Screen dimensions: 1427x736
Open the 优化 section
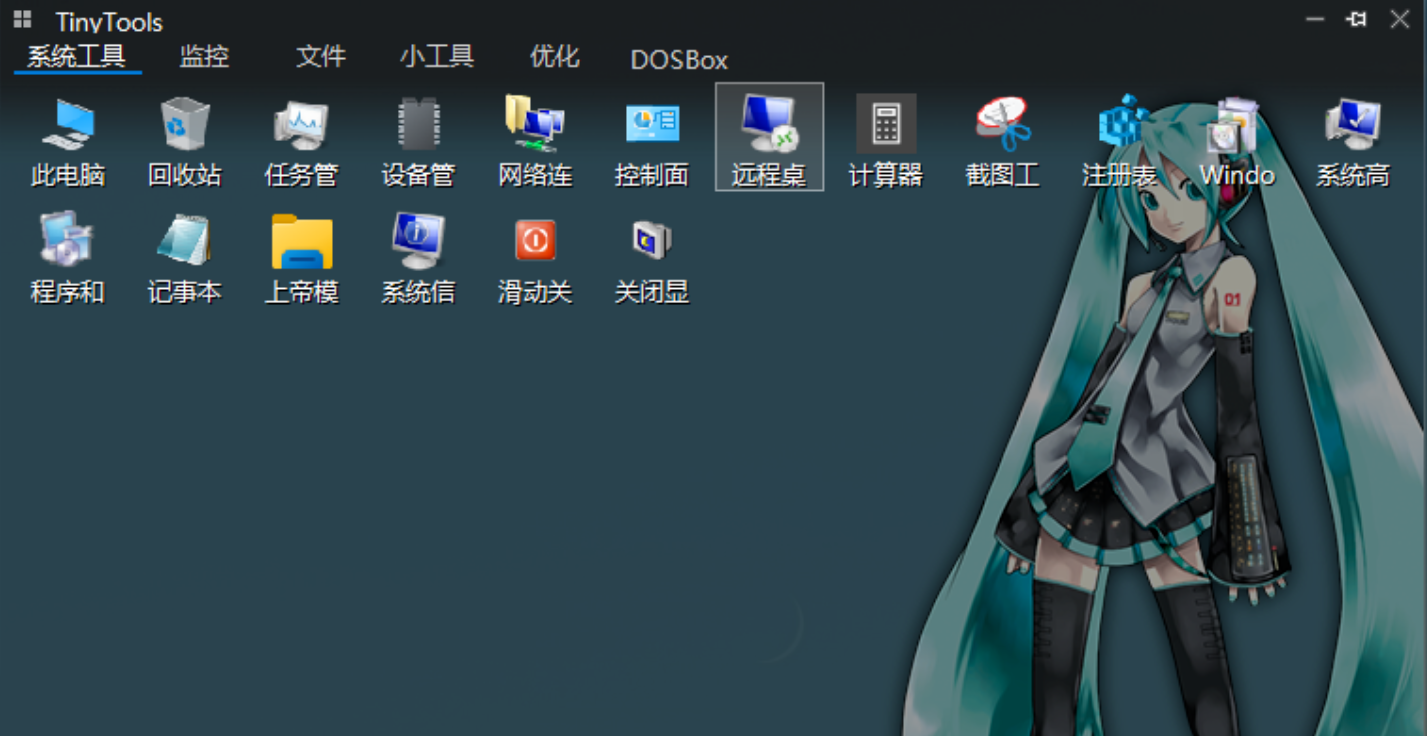click(553, 59)
